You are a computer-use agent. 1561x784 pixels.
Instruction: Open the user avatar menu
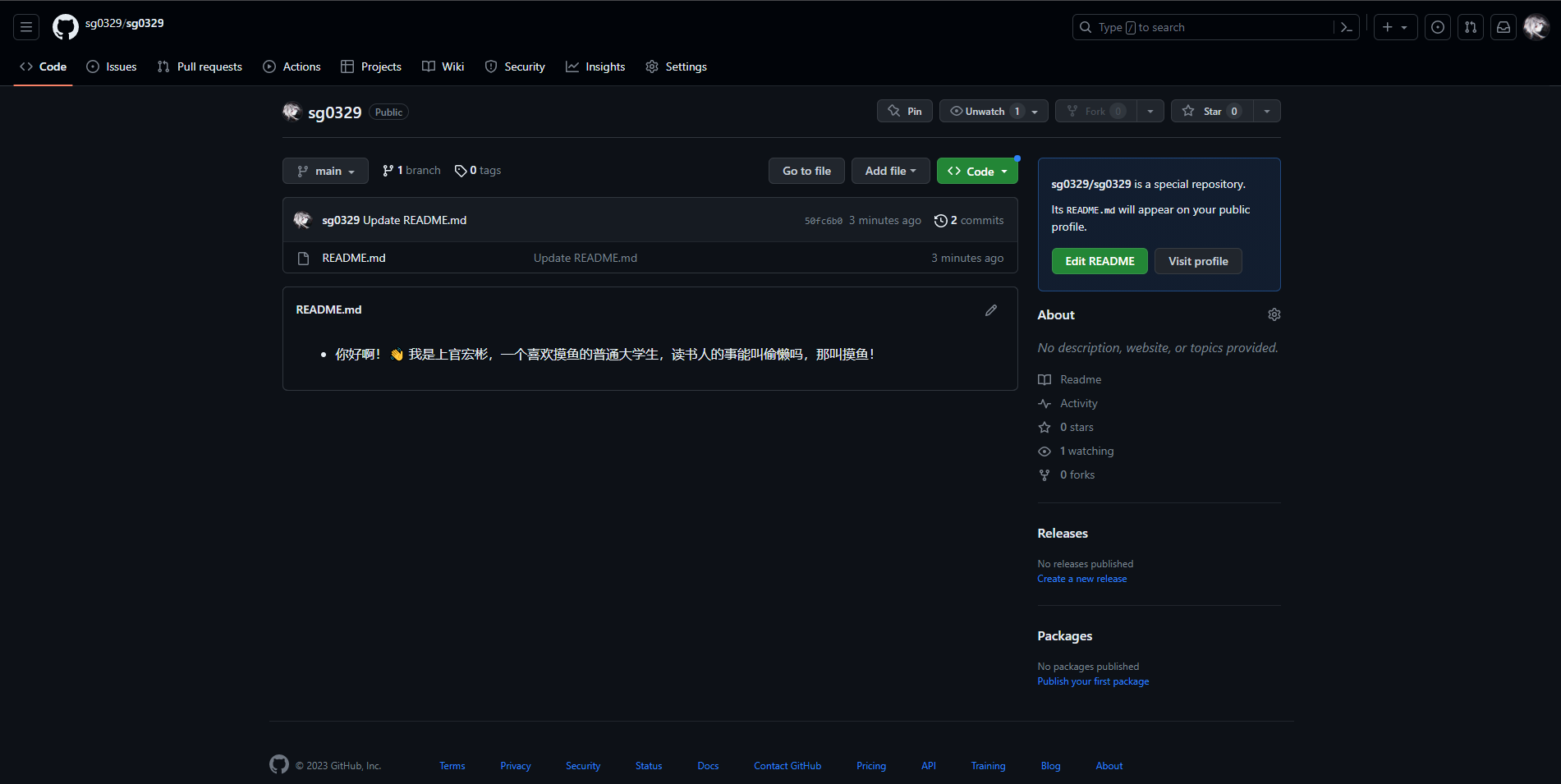point(1536,27)
